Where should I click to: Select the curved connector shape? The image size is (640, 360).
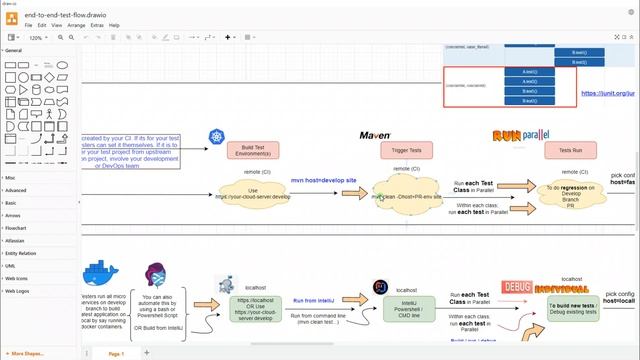pos(36,138)
